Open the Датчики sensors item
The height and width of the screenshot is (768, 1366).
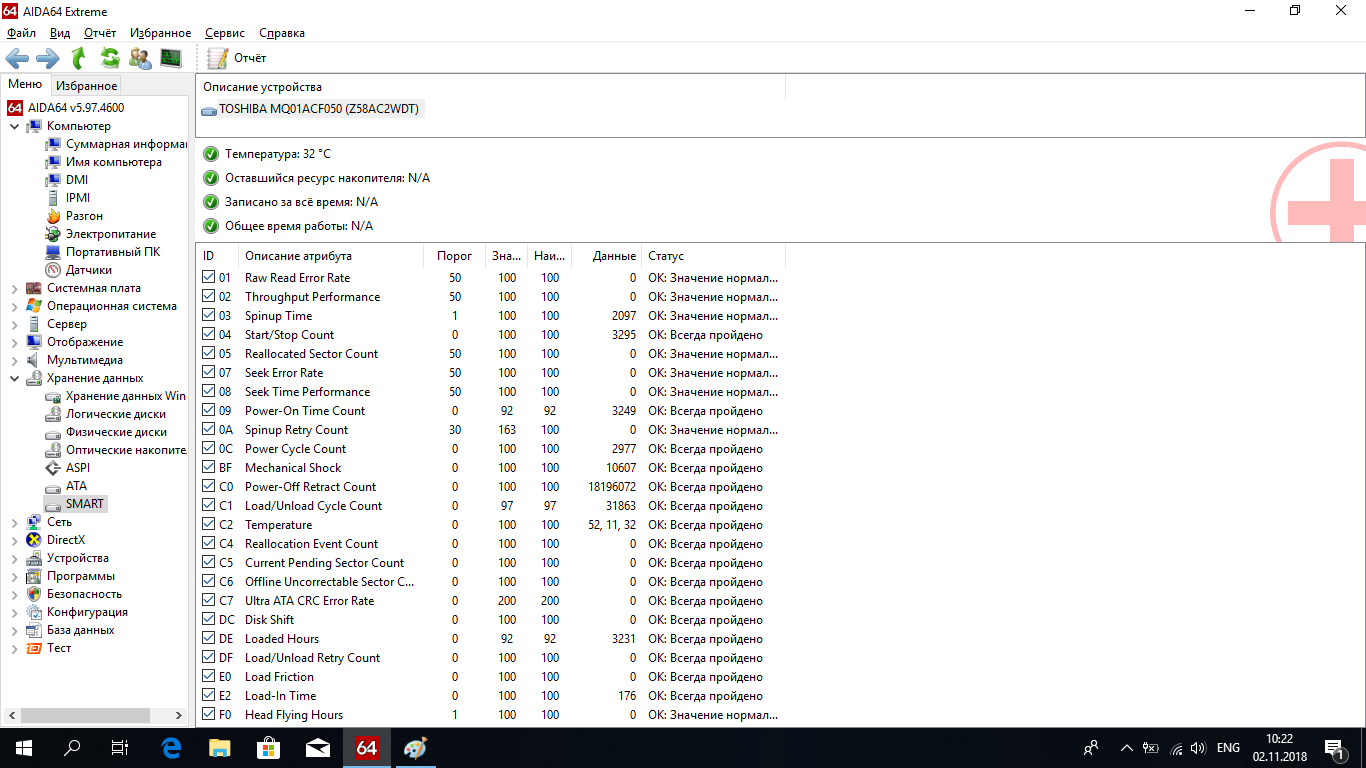pyautogui.click(x=79, y=270)
